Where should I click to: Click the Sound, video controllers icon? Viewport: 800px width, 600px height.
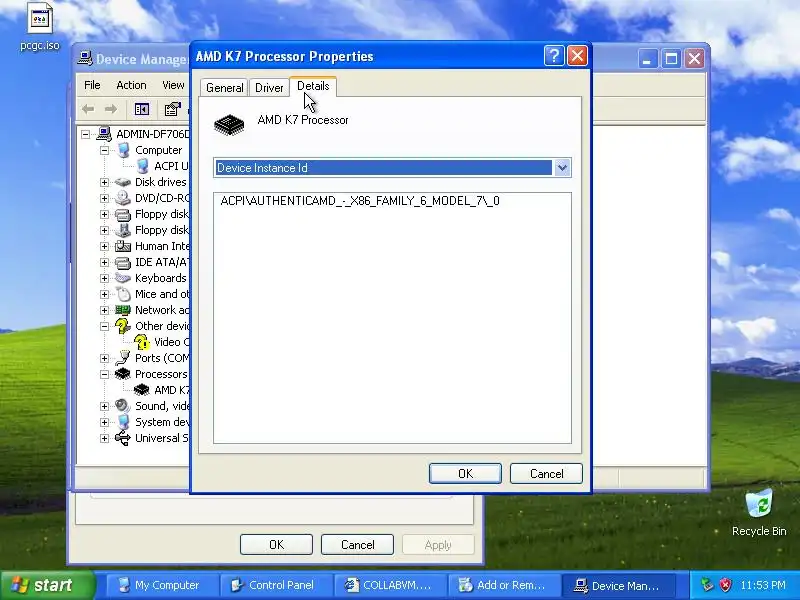point(122,406)
